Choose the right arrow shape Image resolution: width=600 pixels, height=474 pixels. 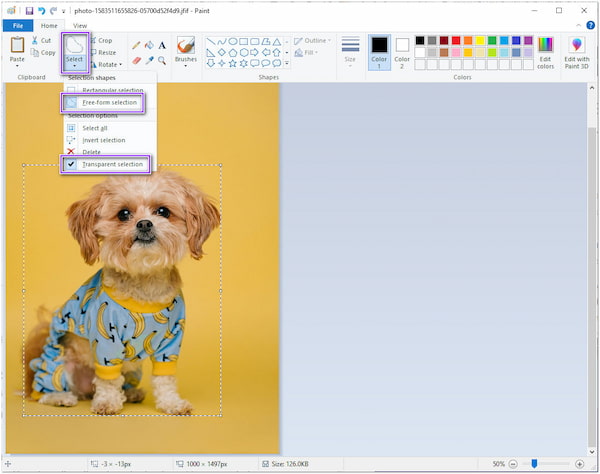click(254, 52)
